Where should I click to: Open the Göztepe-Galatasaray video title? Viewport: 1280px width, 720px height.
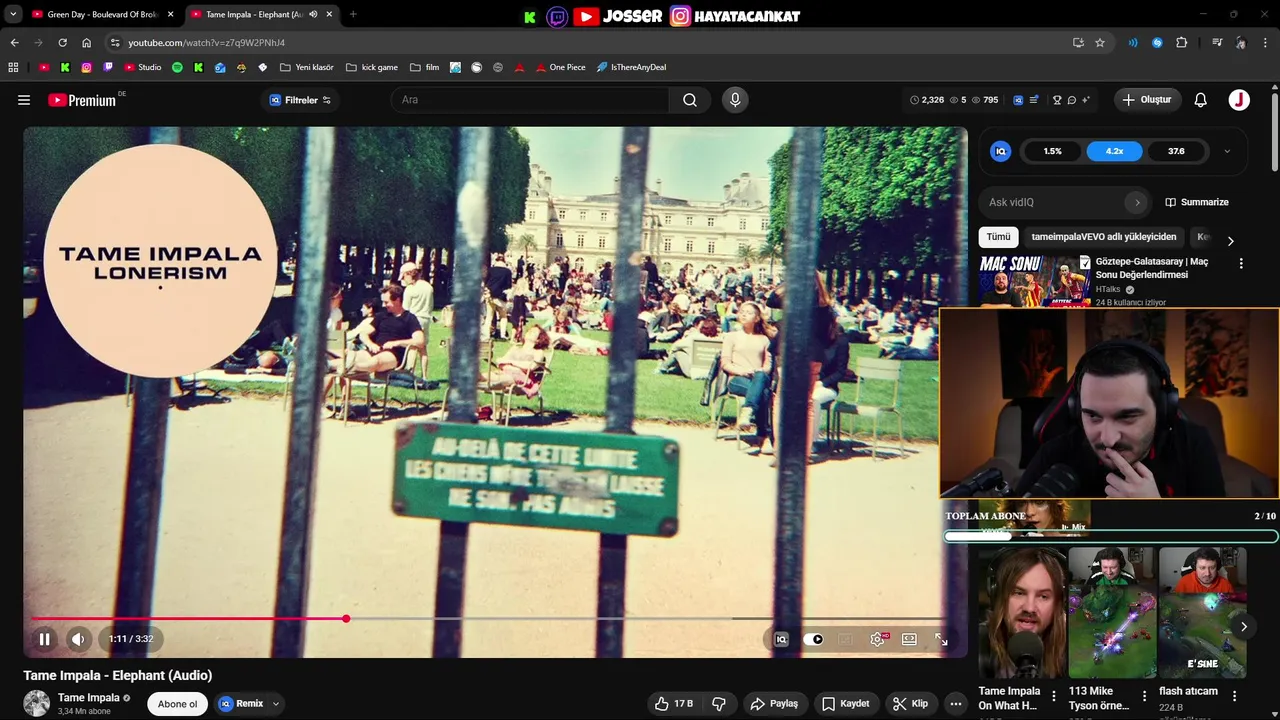coord(1152,268)
